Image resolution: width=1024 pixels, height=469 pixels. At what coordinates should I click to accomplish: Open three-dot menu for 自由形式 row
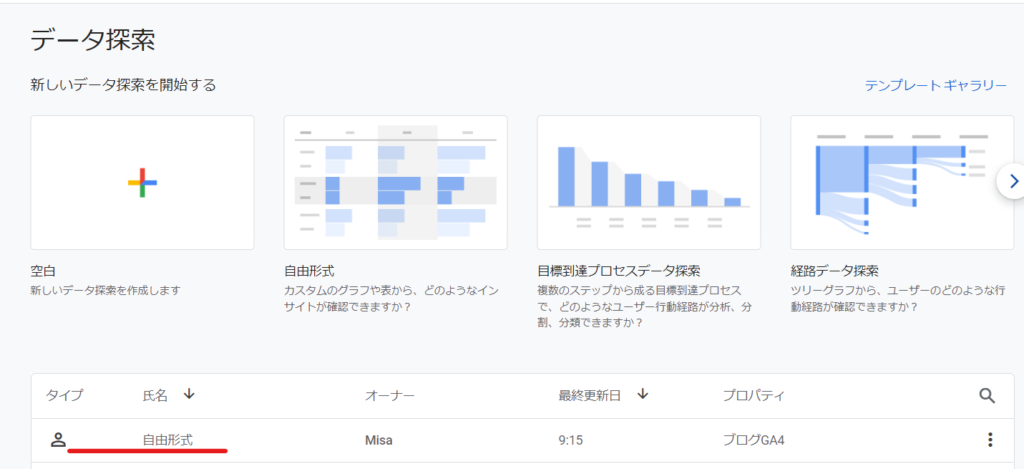coord(990,440)
